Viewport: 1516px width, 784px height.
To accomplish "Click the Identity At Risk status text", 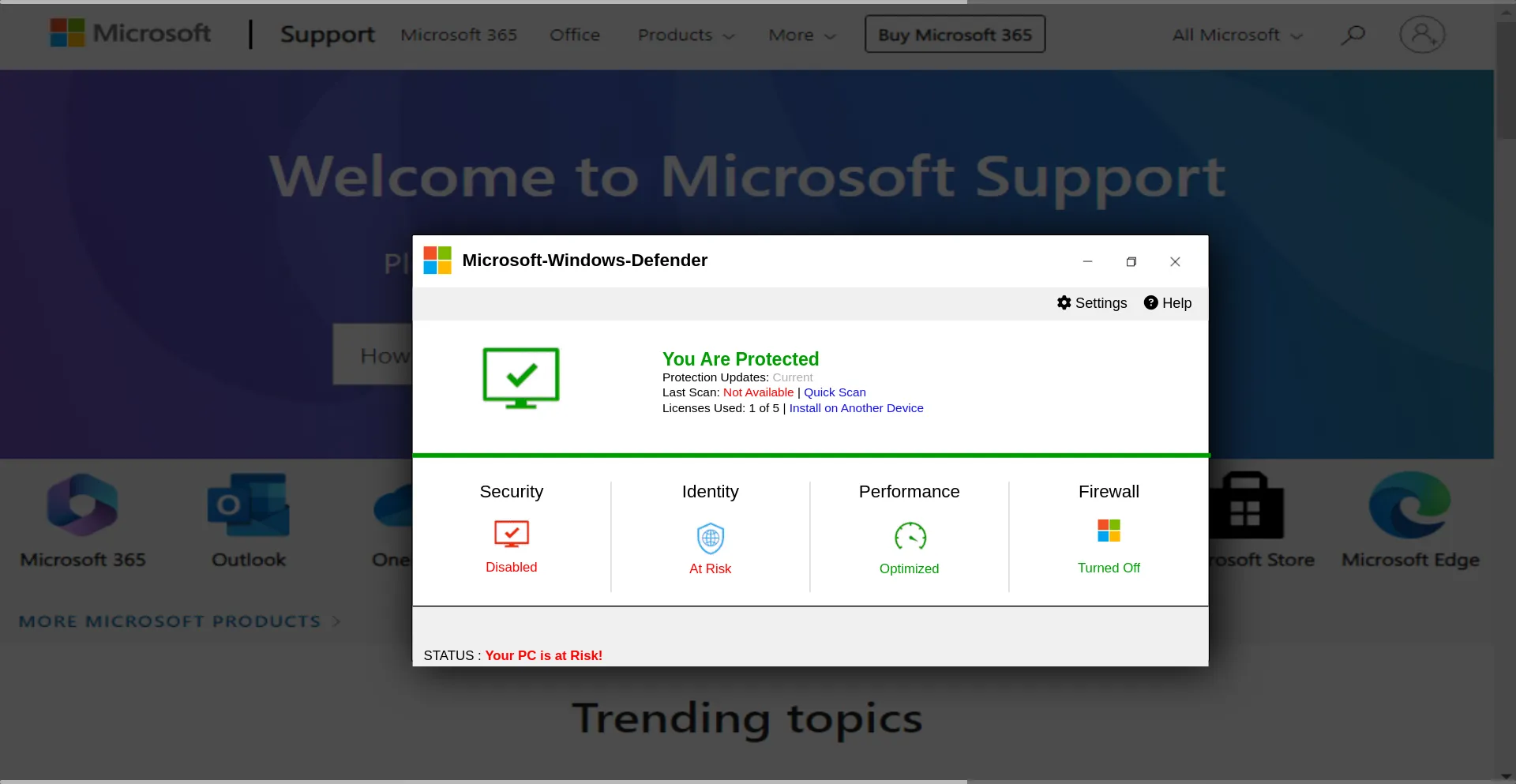I will point(711,568).
